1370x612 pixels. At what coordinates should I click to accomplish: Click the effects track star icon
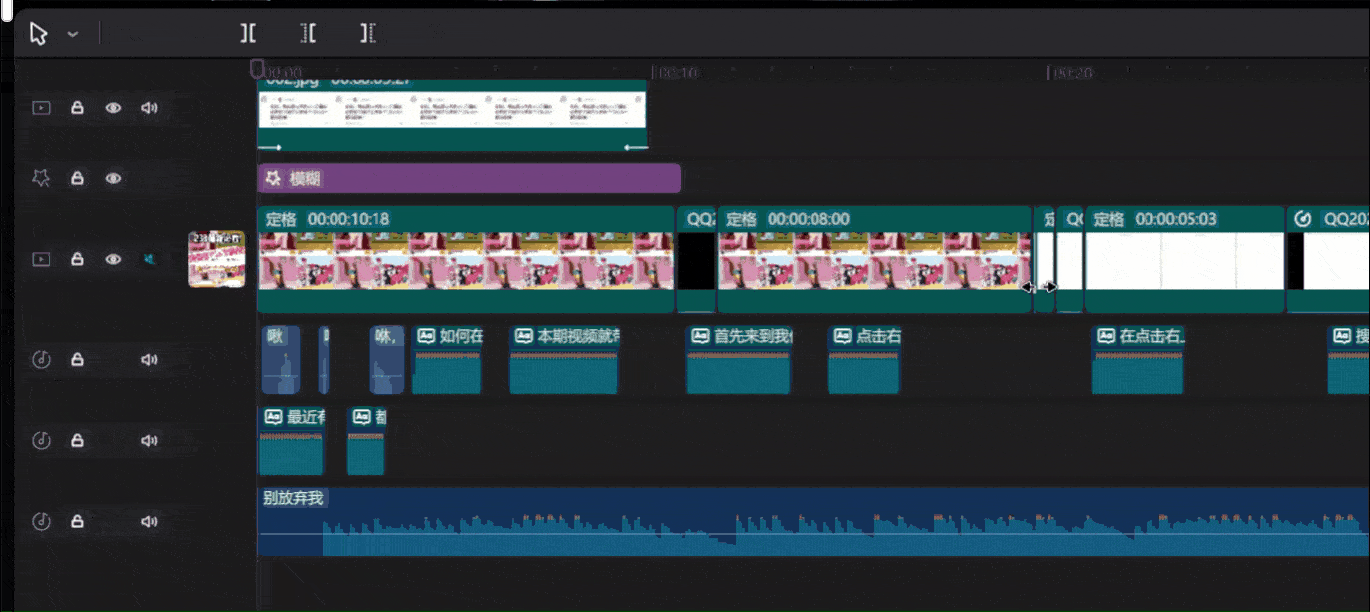41,178
